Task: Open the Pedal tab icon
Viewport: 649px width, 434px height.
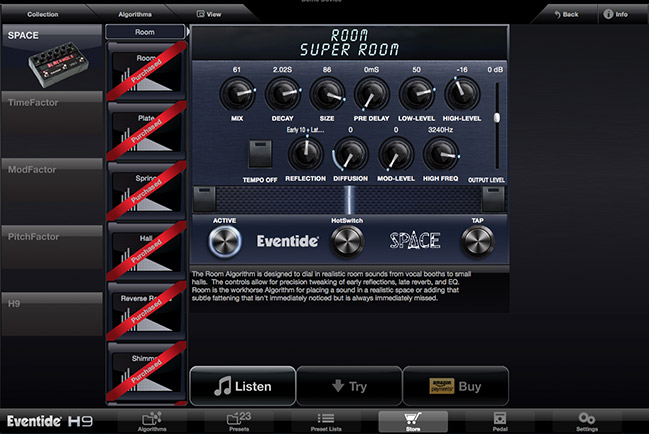Action: tap(500, 422)
